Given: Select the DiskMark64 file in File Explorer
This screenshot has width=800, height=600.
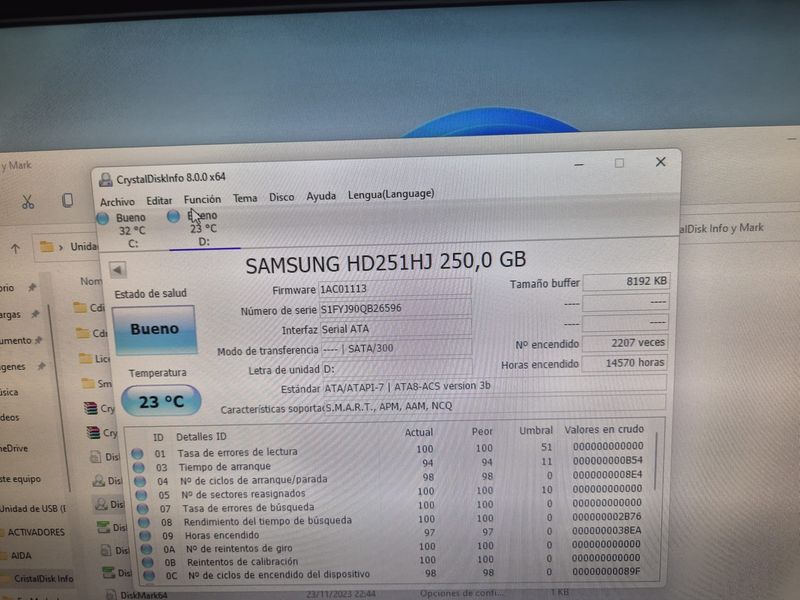Looking at the screenshot, I should (x=143, y=595).
